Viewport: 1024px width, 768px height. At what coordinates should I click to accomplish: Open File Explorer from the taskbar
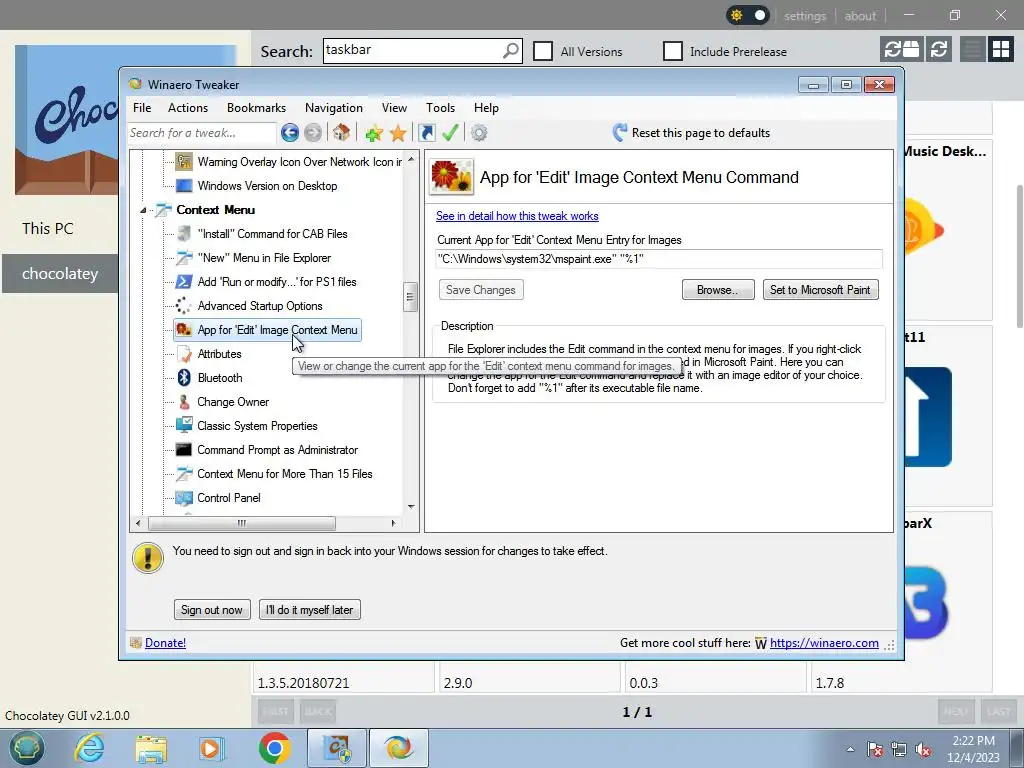pyautogui.click(x=151, y=748)
